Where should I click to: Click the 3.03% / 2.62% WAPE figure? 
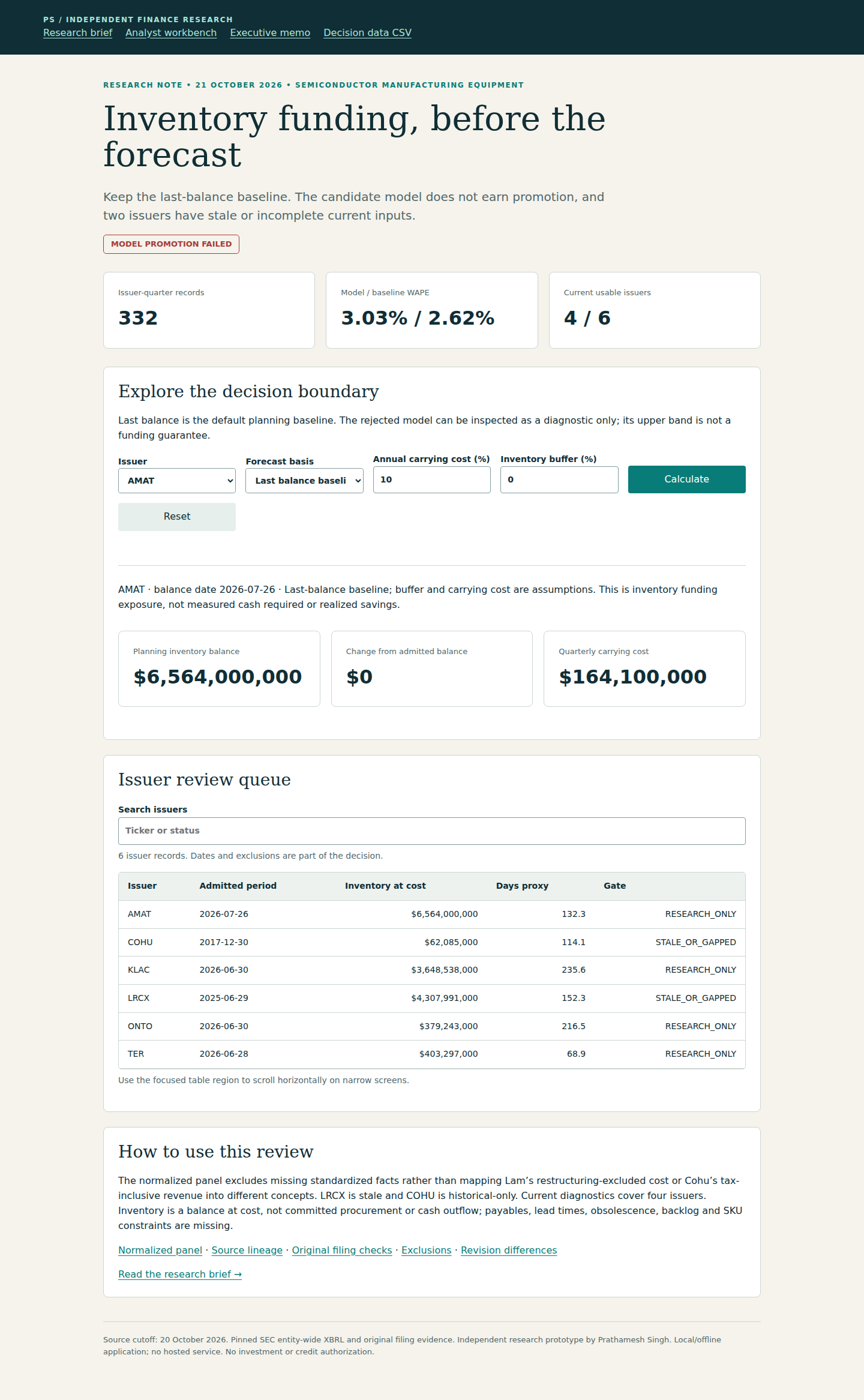pyautogui.click(x=418, y=319)
